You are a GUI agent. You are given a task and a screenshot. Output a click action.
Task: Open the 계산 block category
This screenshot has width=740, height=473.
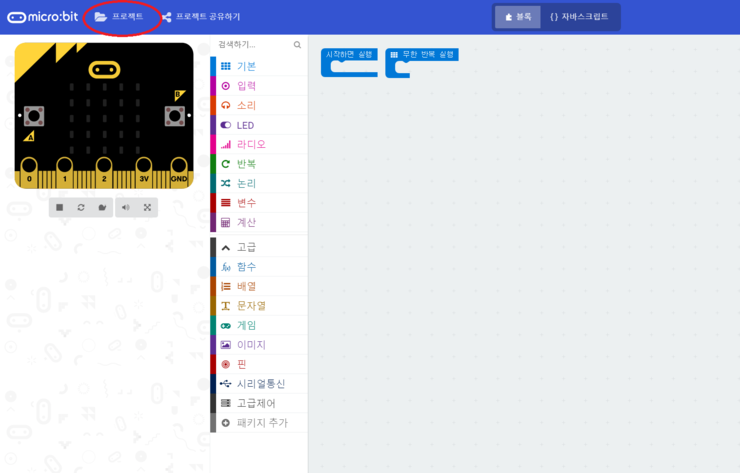tap(259, 222)
